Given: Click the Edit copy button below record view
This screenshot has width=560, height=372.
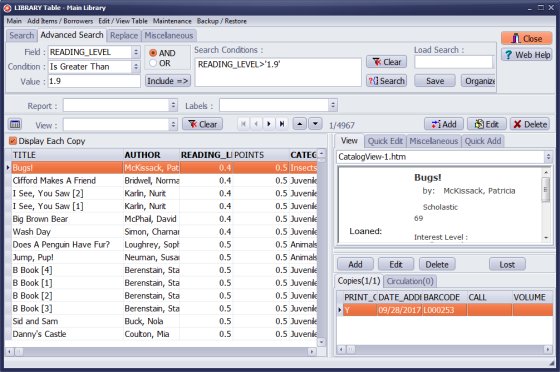Looking at the screenshot, I should 396,264.
